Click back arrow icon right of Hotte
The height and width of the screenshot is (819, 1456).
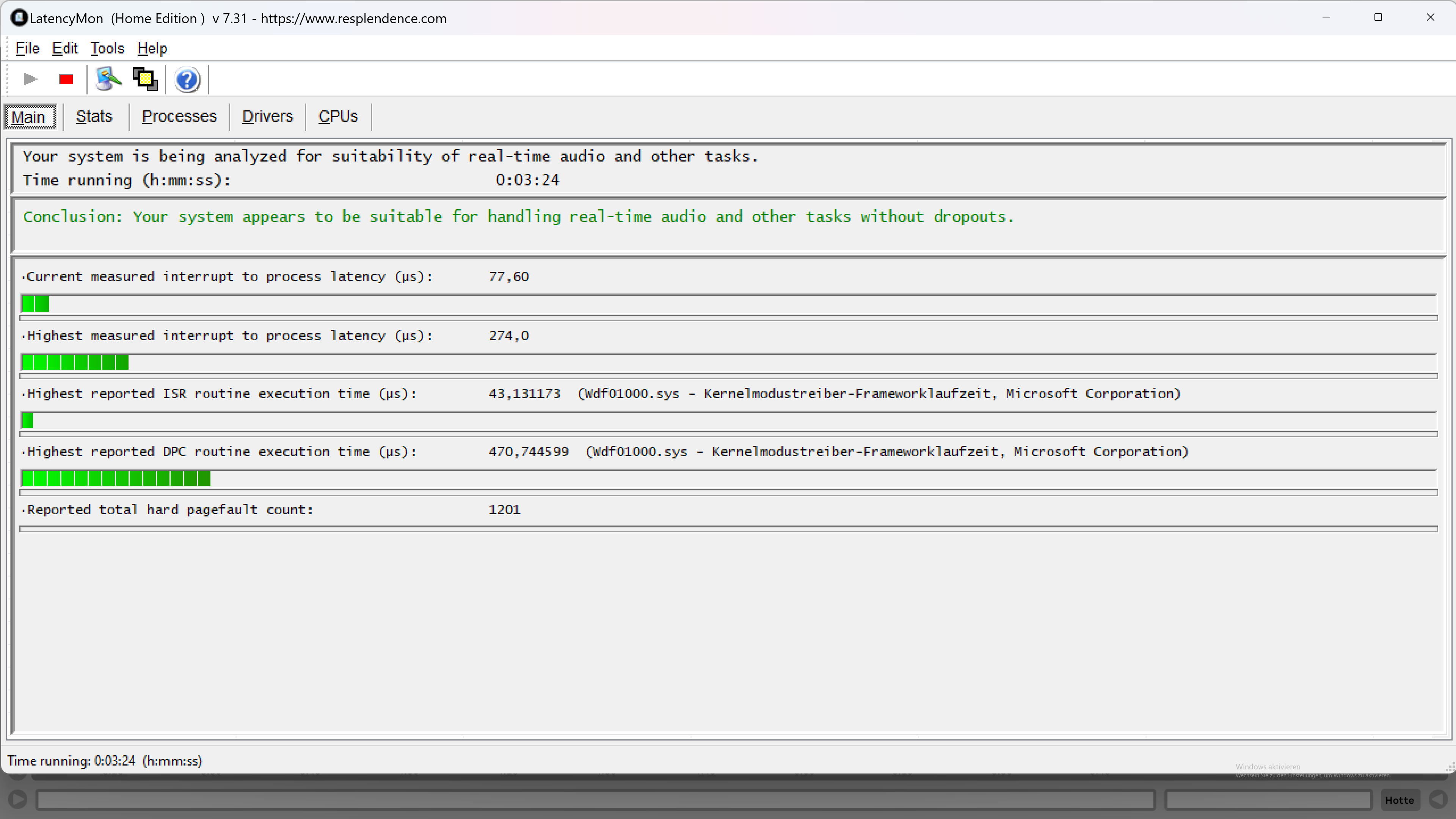tap(1439, 800)
